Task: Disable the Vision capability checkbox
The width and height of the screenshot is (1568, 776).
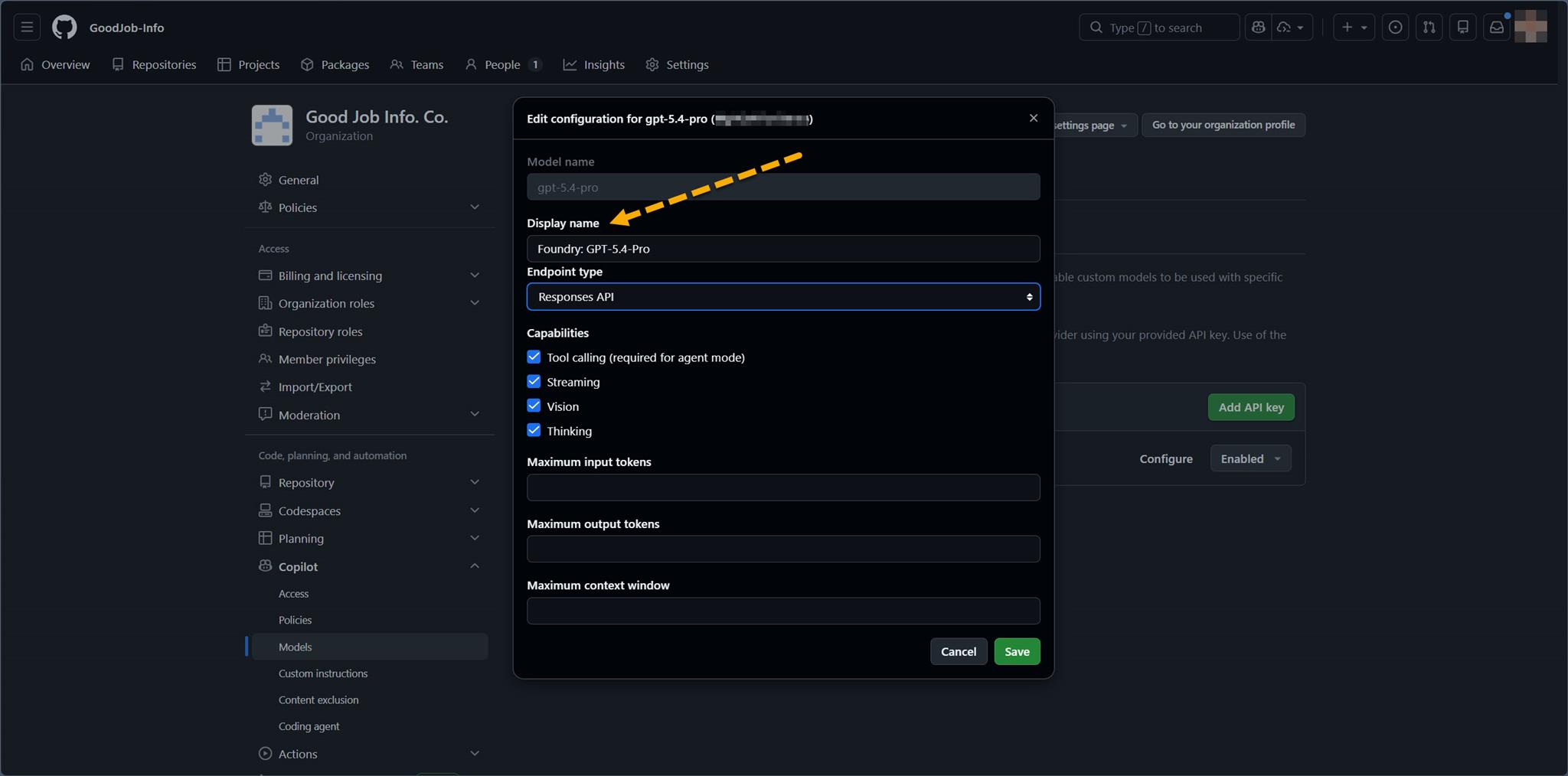Action: point(534,406)
